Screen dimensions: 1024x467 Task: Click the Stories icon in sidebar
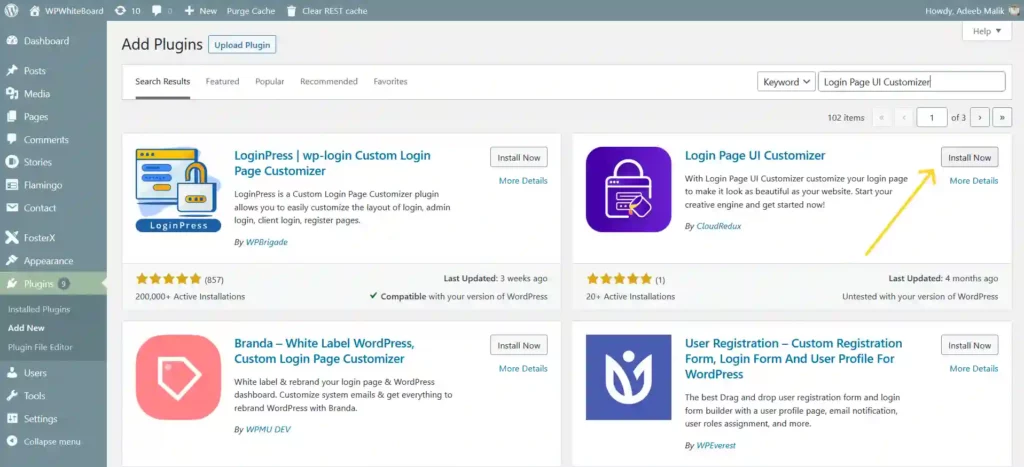[11, 162]
